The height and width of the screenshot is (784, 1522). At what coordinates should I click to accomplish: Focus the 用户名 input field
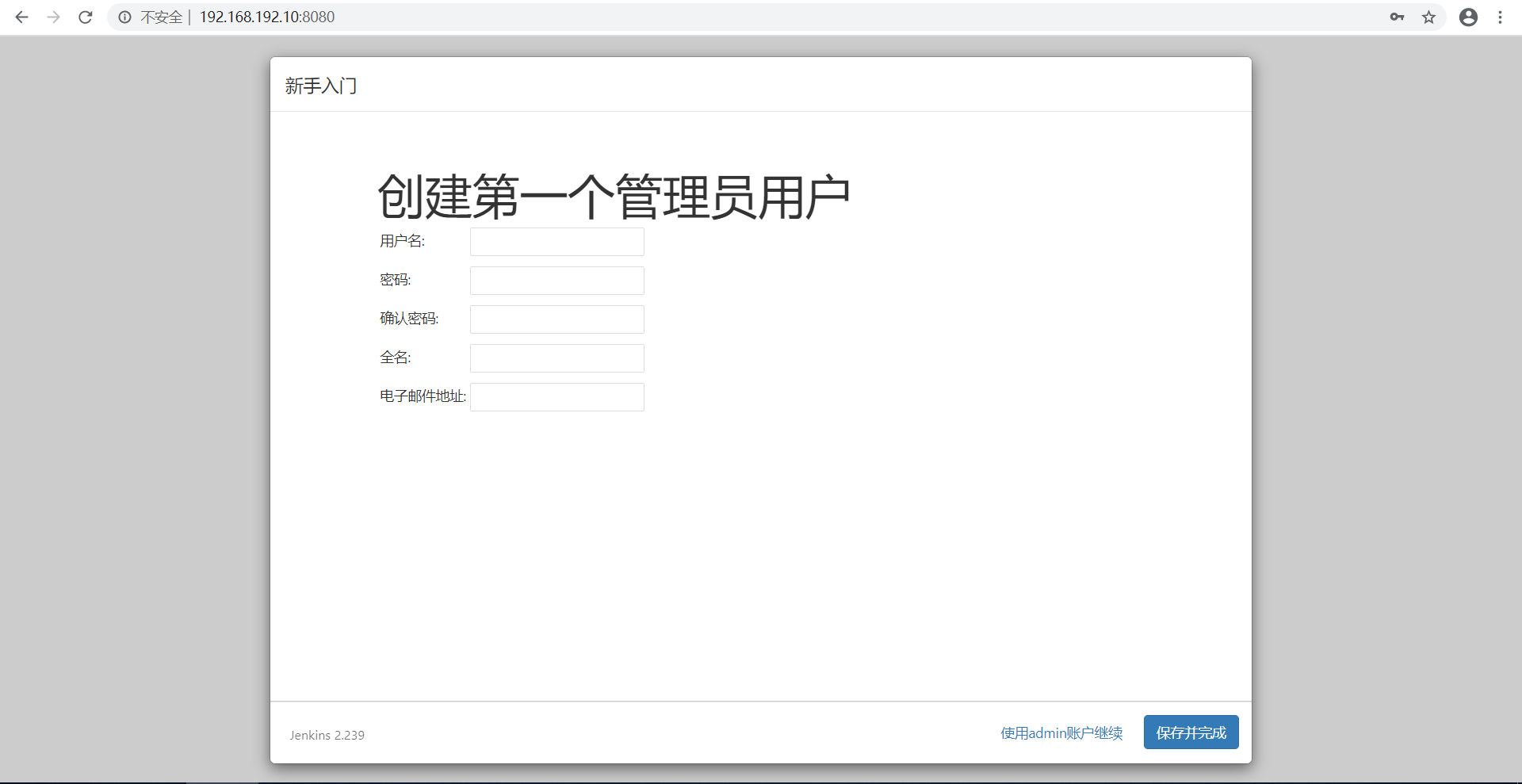coord(556,242)
